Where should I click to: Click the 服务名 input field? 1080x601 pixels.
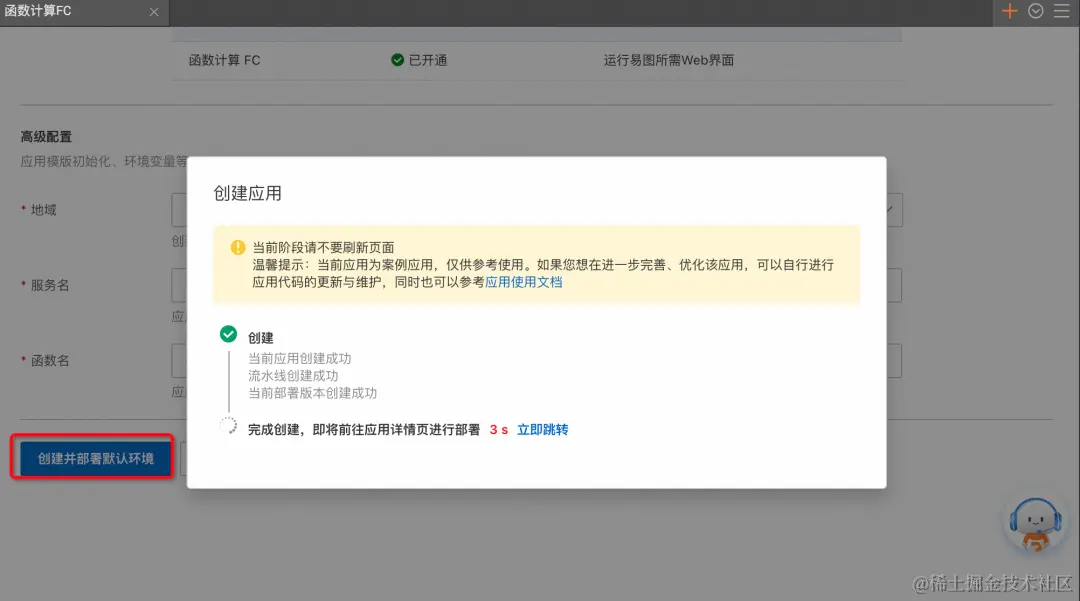click(x=178, y=285)
